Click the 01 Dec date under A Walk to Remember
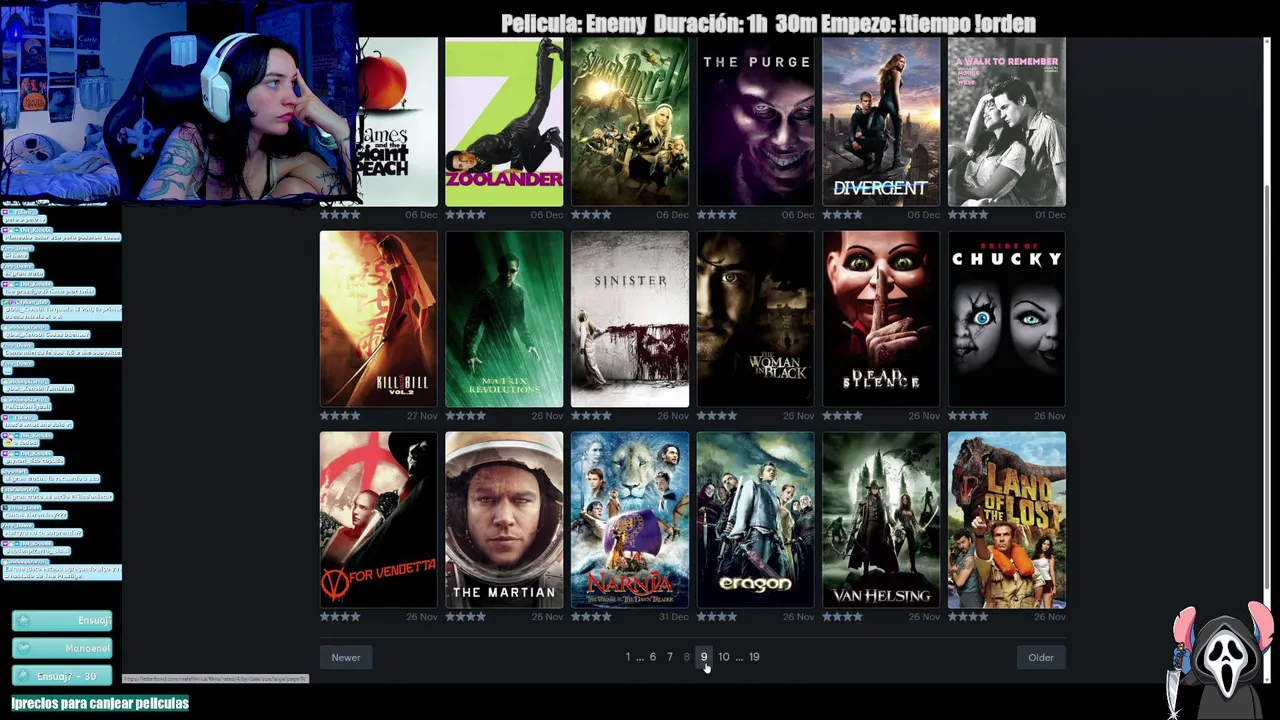This screenshot has height=720, width=1280. 1050,215
